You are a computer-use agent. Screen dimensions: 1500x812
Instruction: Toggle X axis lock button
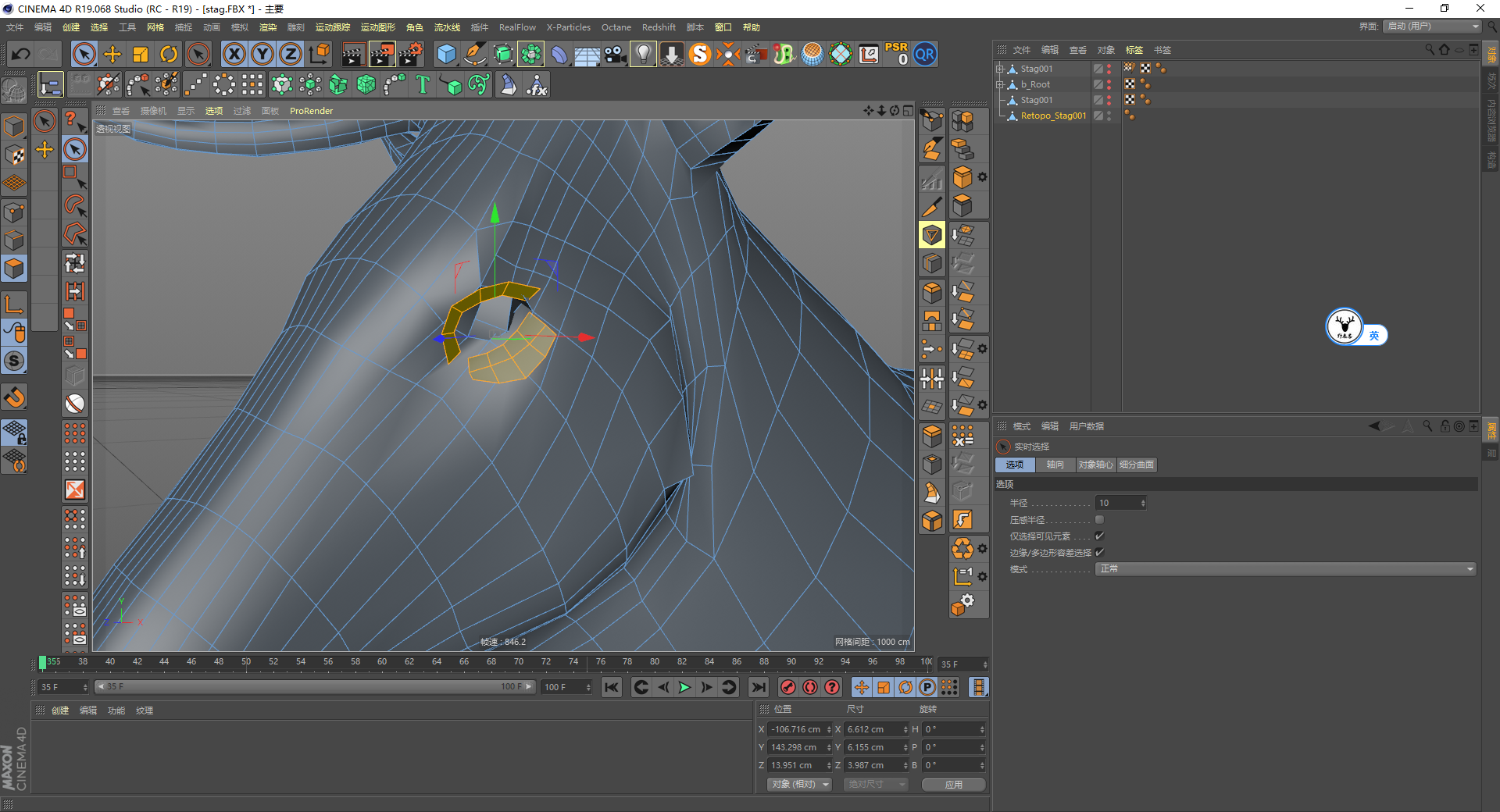[234, 54]
